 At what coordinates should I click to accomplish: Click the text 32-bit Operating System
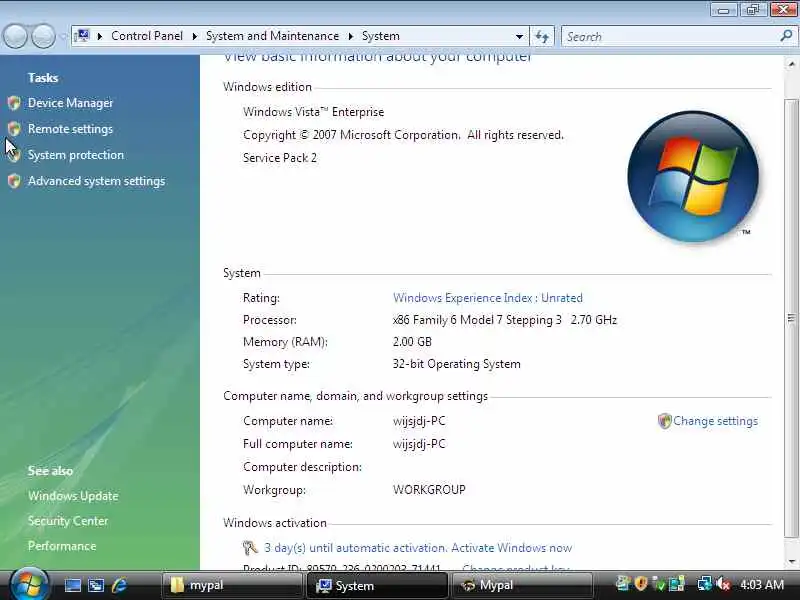click(x=457, y=364)
